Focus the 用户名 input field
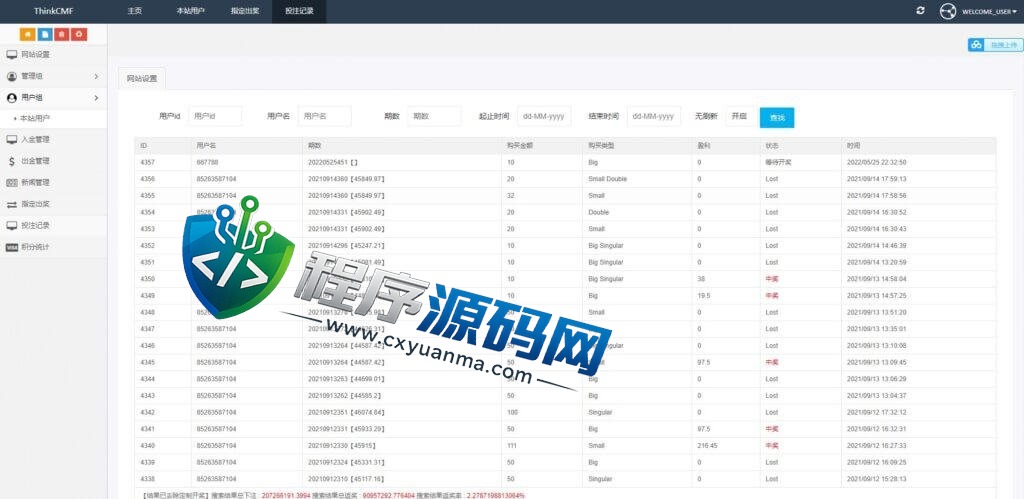This screenshot has height=499, width=1024. pos(325,116)
